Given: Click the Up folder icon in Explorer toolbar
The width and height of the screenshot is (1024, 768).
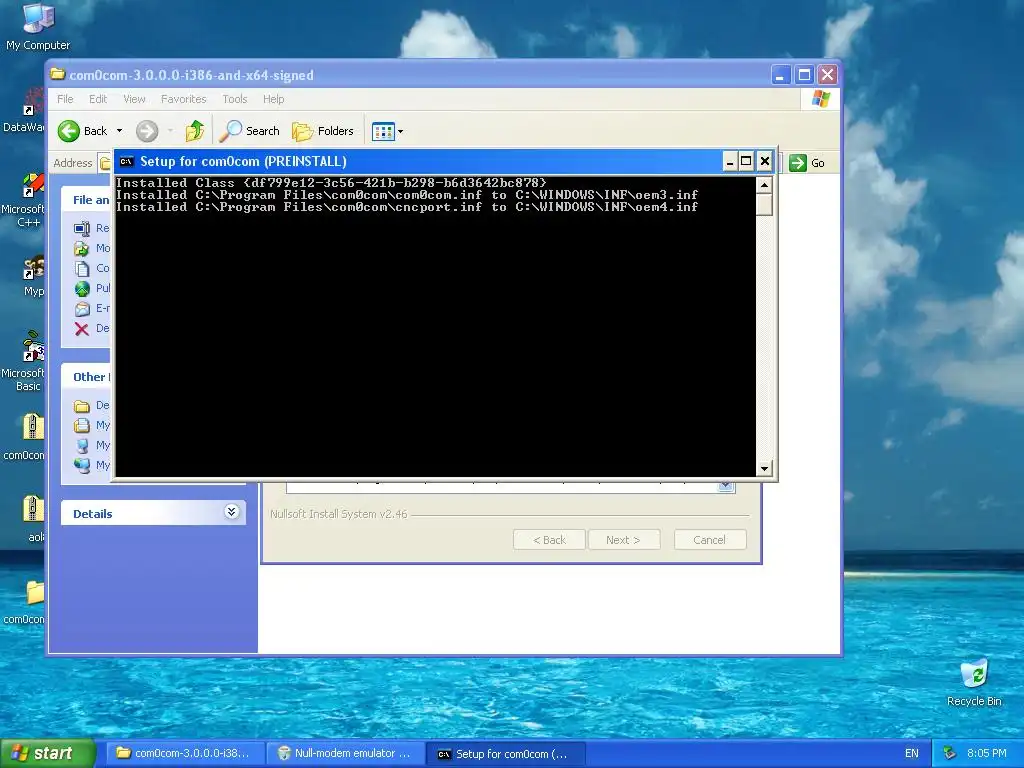Looking at the screenshot, I should [x=194, y=131].
